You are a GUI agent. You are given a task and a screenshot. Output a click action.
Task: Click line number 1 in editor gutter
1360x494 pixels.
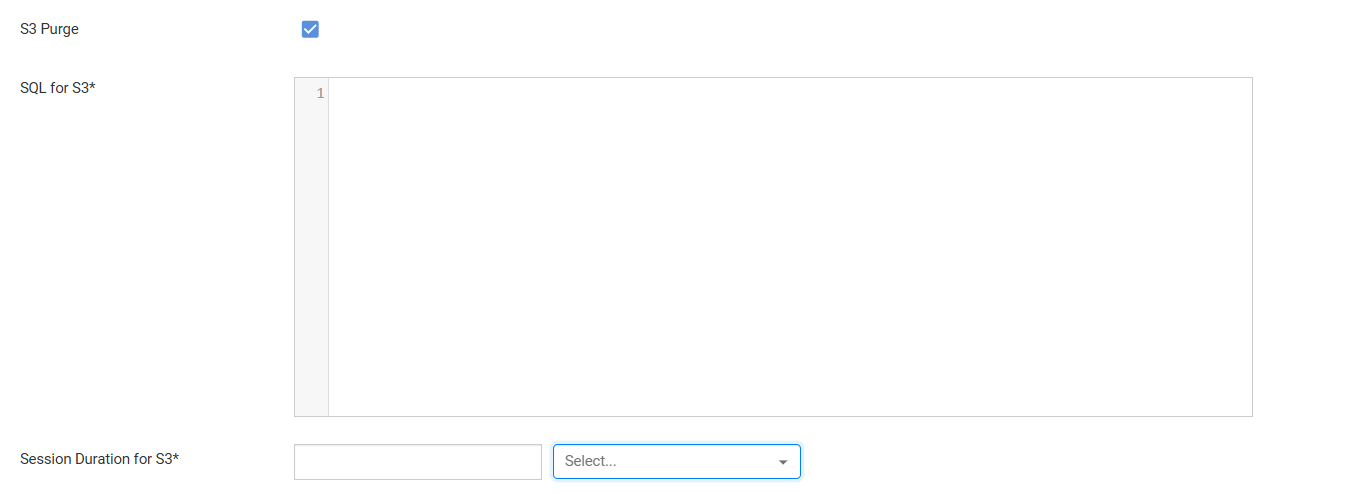click(320, 93)
